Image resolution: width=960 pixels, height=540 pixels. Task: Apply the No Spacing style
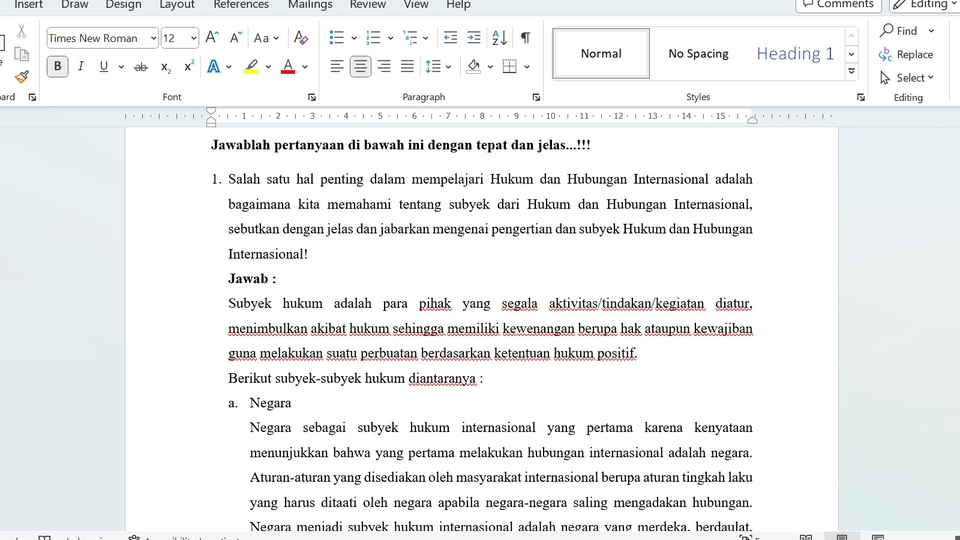click(x=698, y=53)
